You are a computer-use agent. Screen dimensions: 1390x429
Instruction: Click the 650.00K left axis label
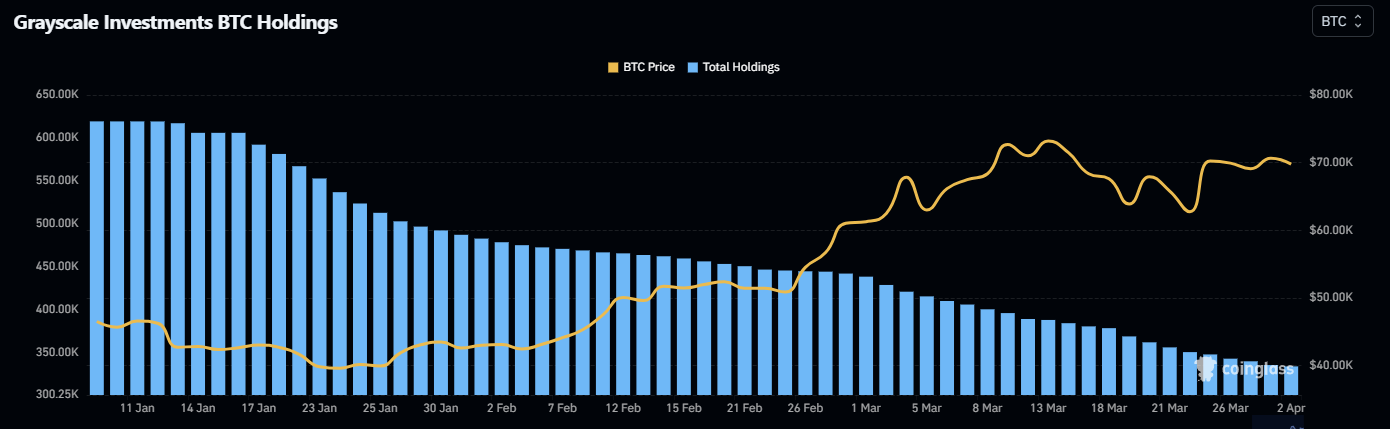[59, 94]
